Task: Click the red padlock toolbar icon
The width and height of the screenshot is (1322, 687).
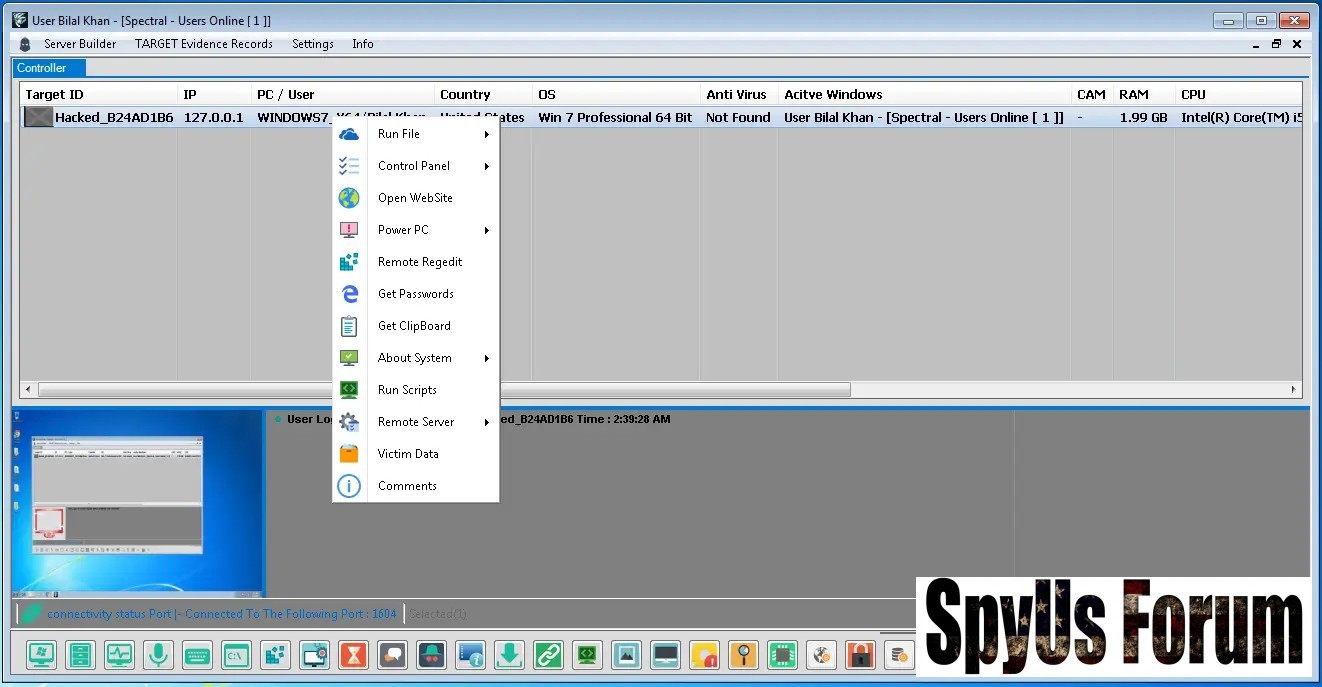Action: click(860, 655)
